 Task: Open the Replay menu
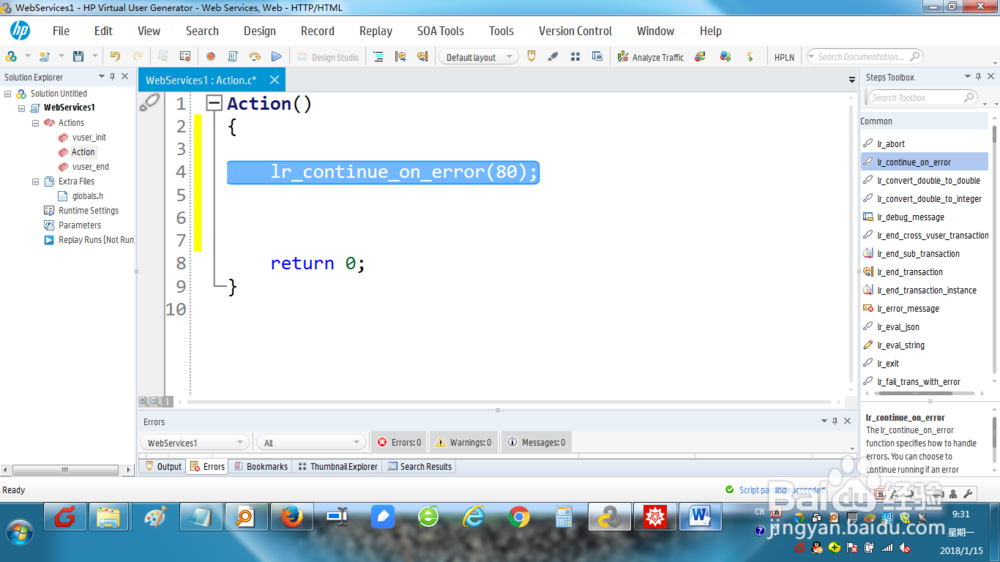coord(376,31)
